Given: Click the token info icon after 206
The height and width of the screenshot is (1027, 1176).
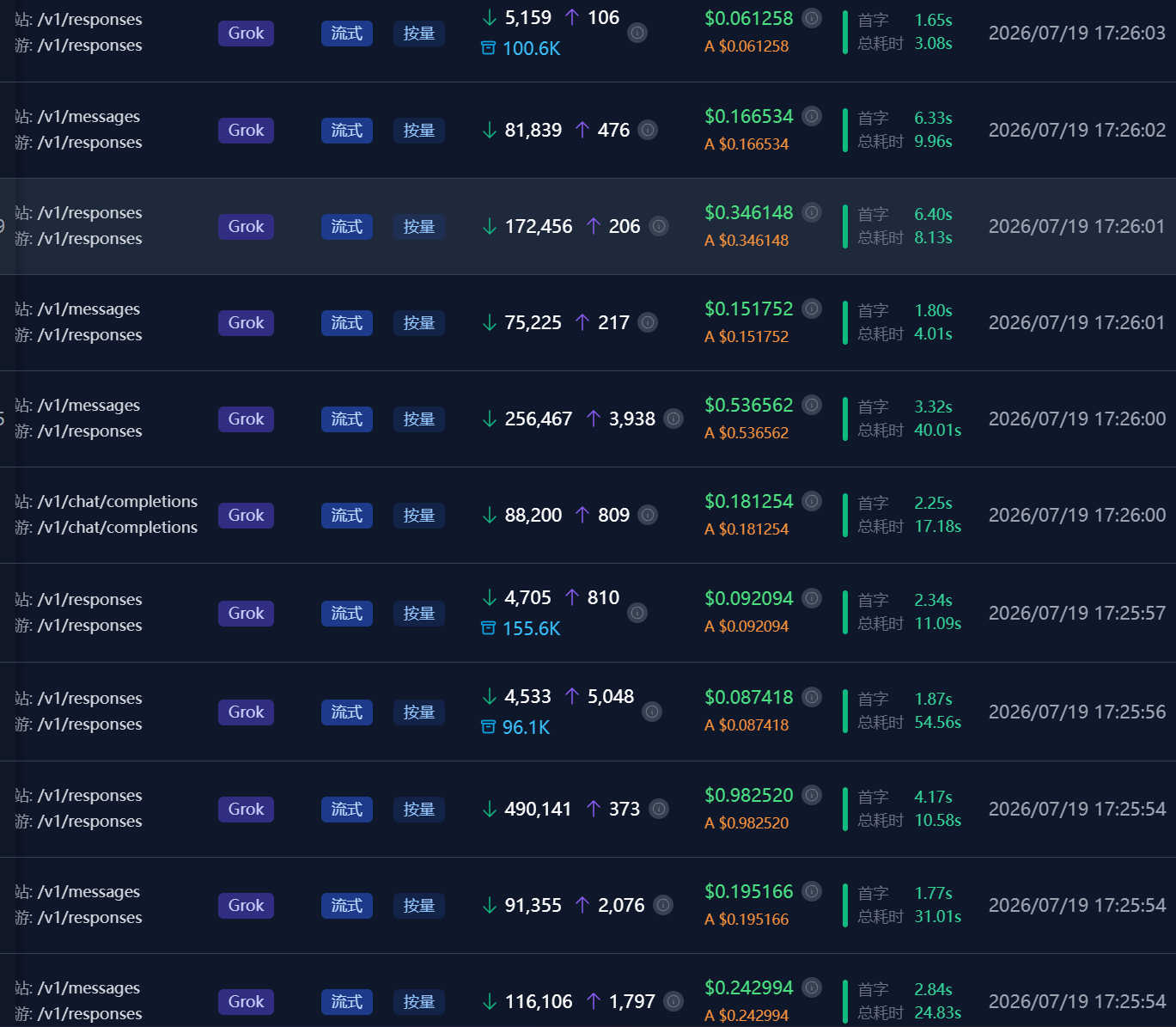Looking at the screenshot, I should 659,226.
